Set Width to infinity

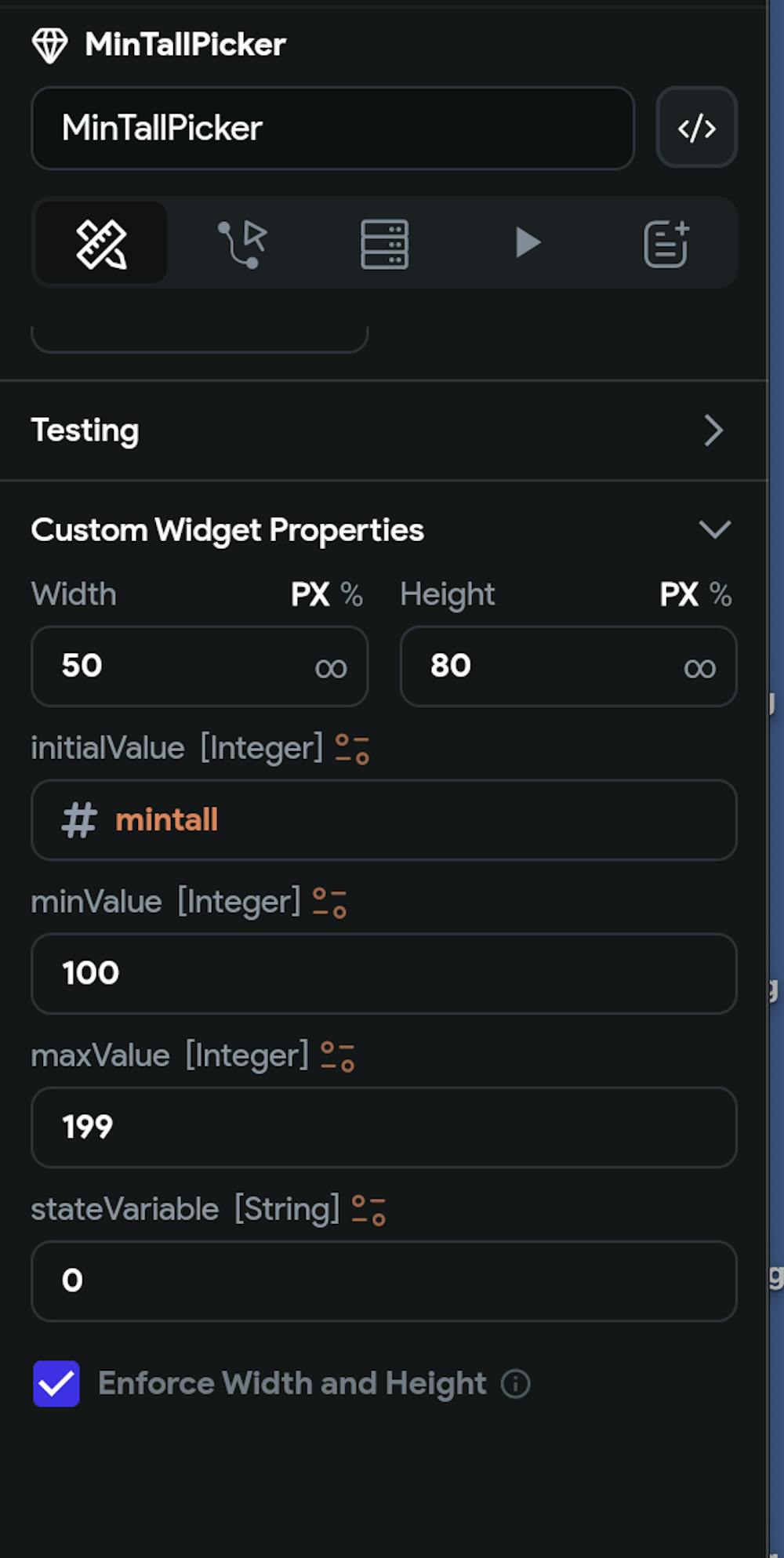point(331,668)
